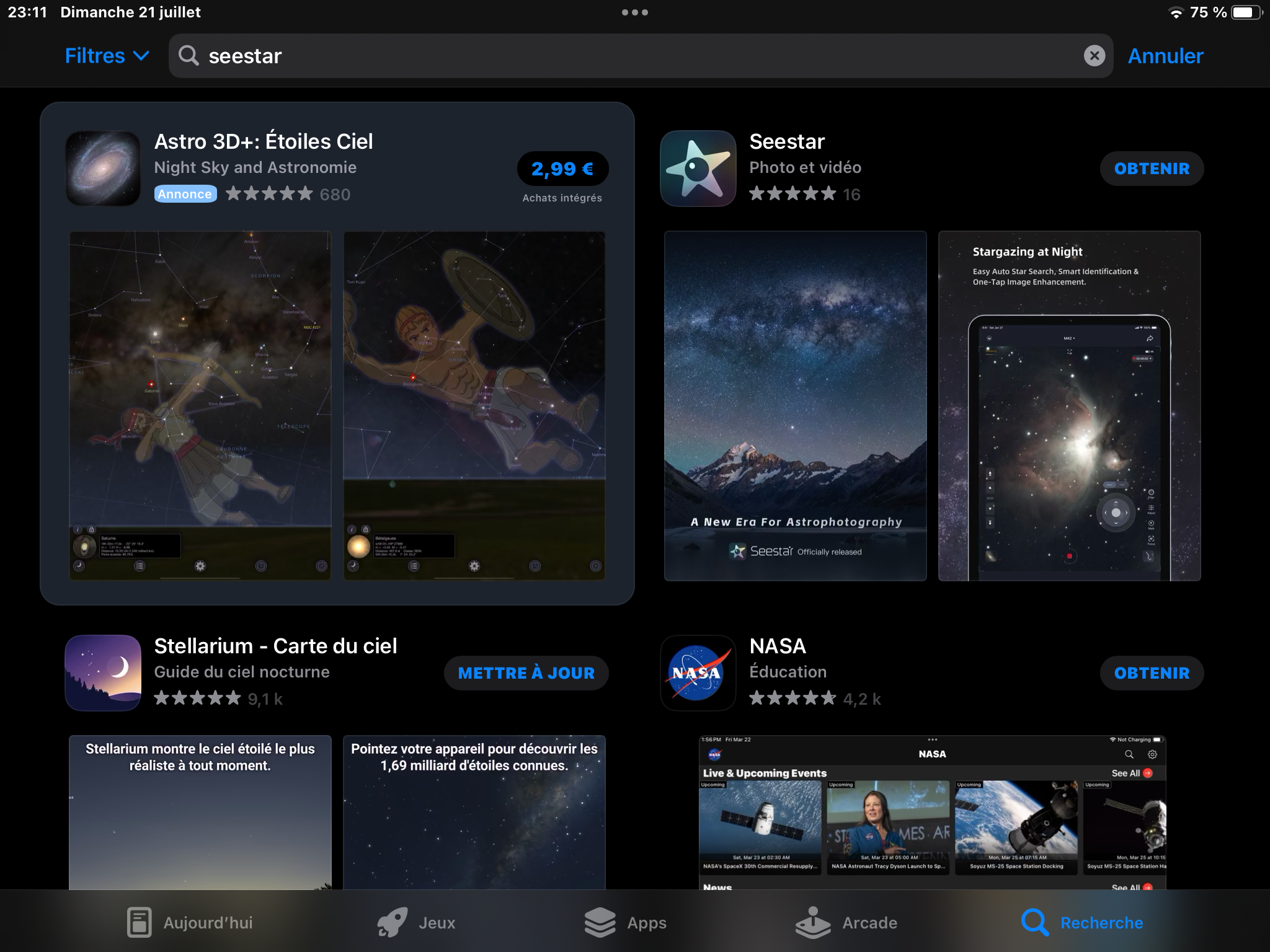Screen dimensions: 1270x952
Task: Open the Stargazing at Night screenshot
Action: click(1069, 406)
